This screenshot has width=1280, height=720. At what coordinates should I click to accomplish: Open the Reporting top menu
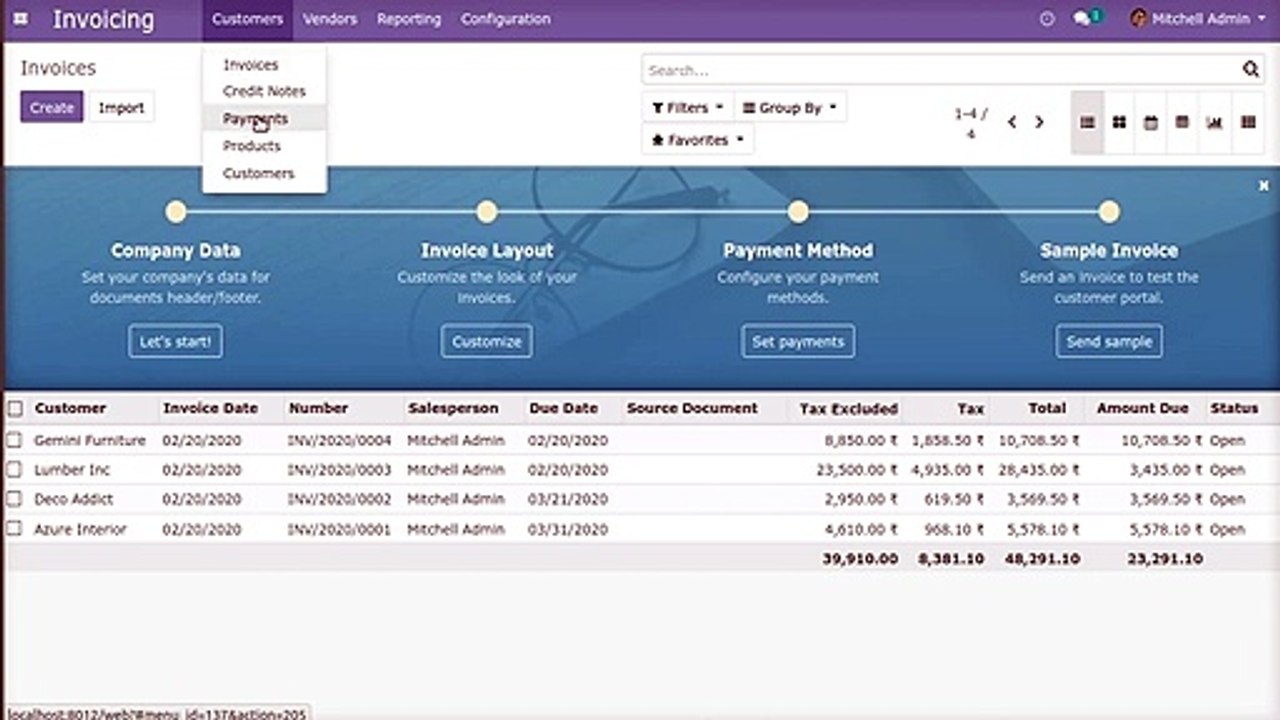[x=408, y=19]
